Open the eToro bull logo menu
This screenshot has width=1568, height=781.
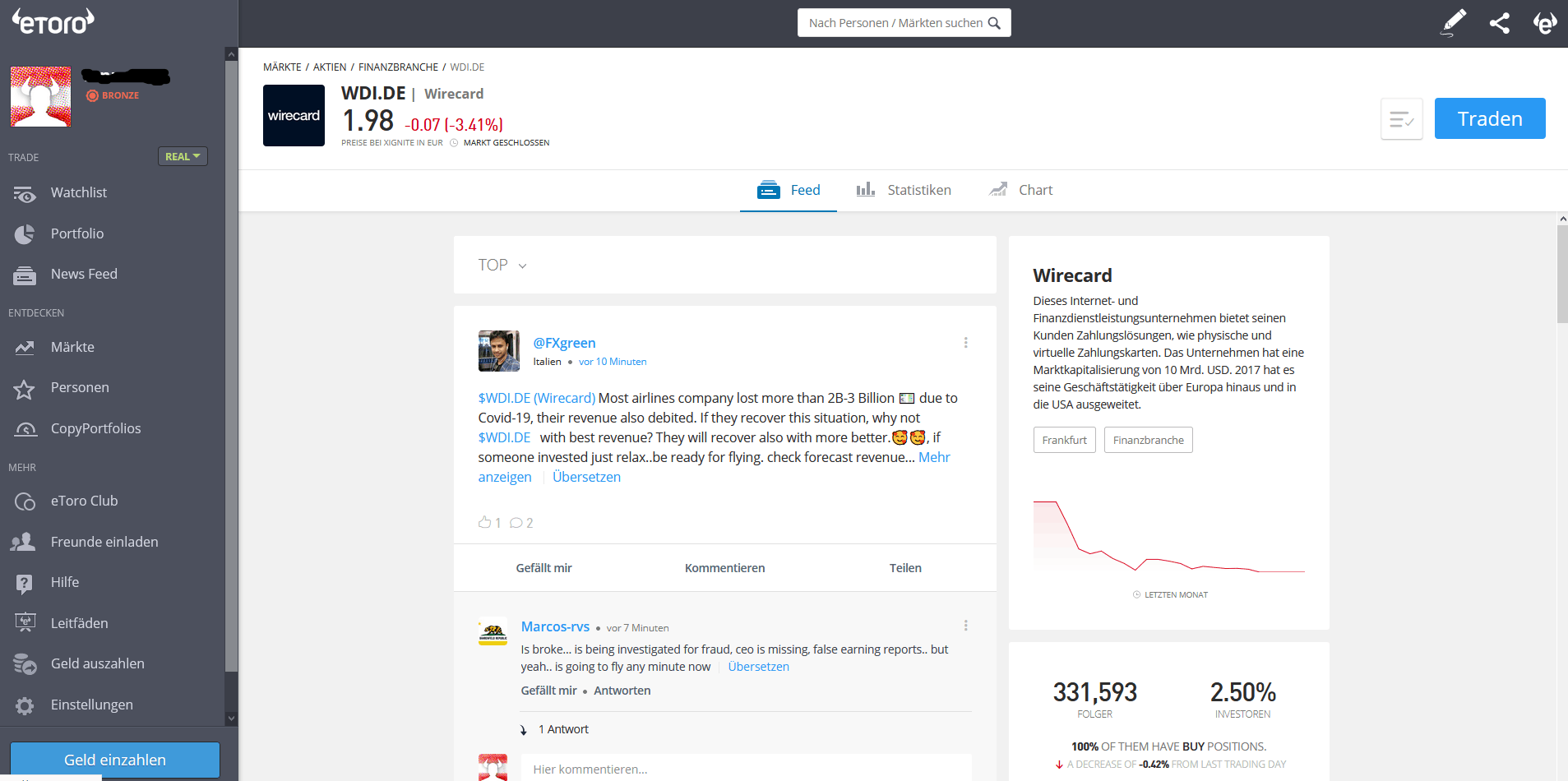pyautogui.click(x=1545, y=23)
